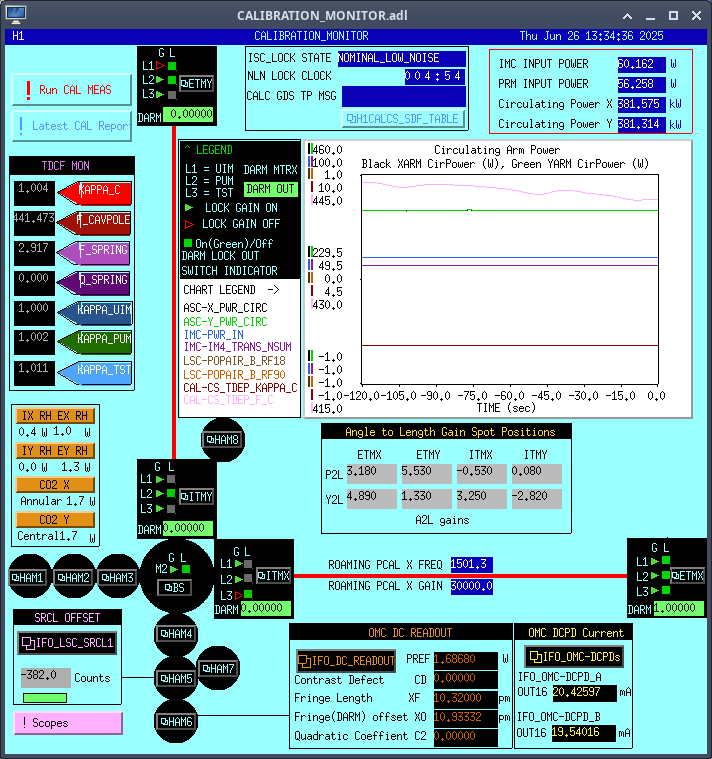Viewport: 712px width, 759px height.
Task: Click the ITMY Y2L gain value -2.820
Action: click(x=537, y=499)
